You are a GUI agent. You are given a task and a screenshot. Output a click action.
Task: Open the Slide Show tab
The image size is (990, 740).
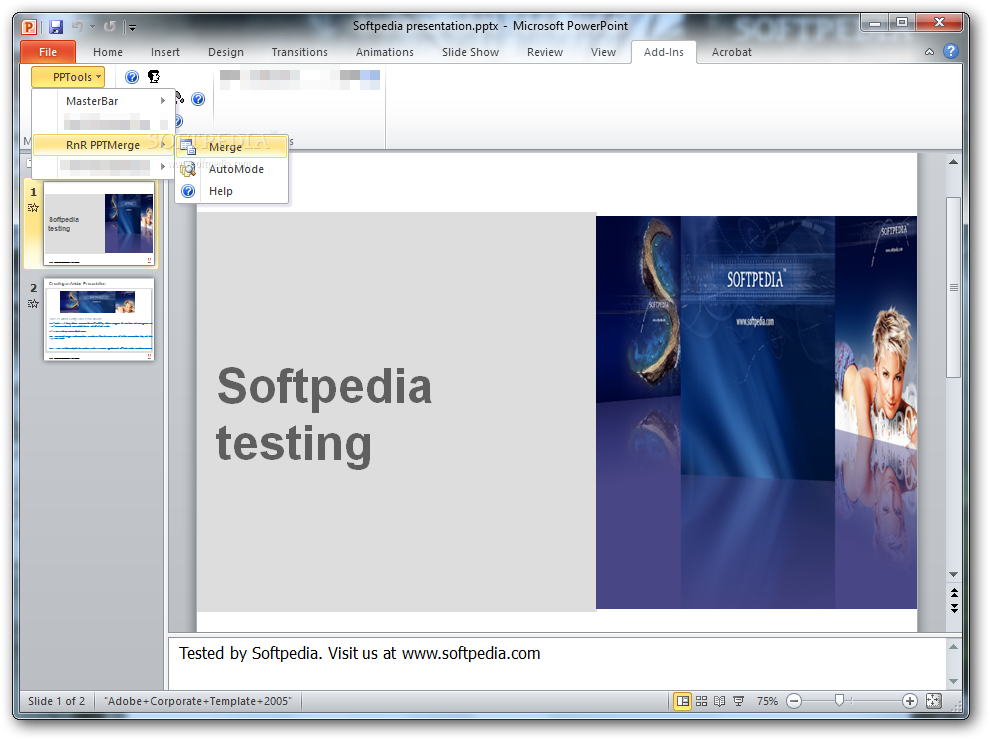click(470, 52)
